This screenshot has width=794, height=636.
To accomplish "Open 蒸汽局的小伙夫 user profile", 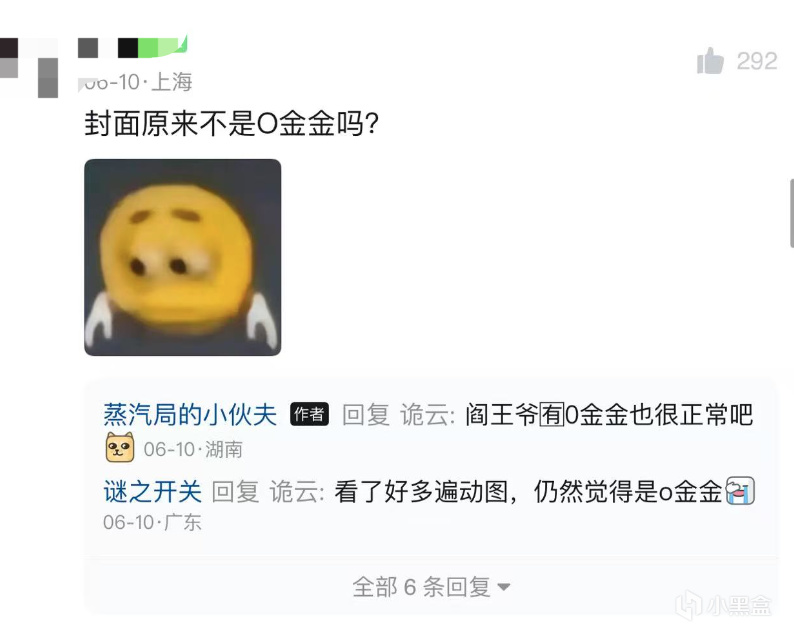I will click(x=190, y=415).
